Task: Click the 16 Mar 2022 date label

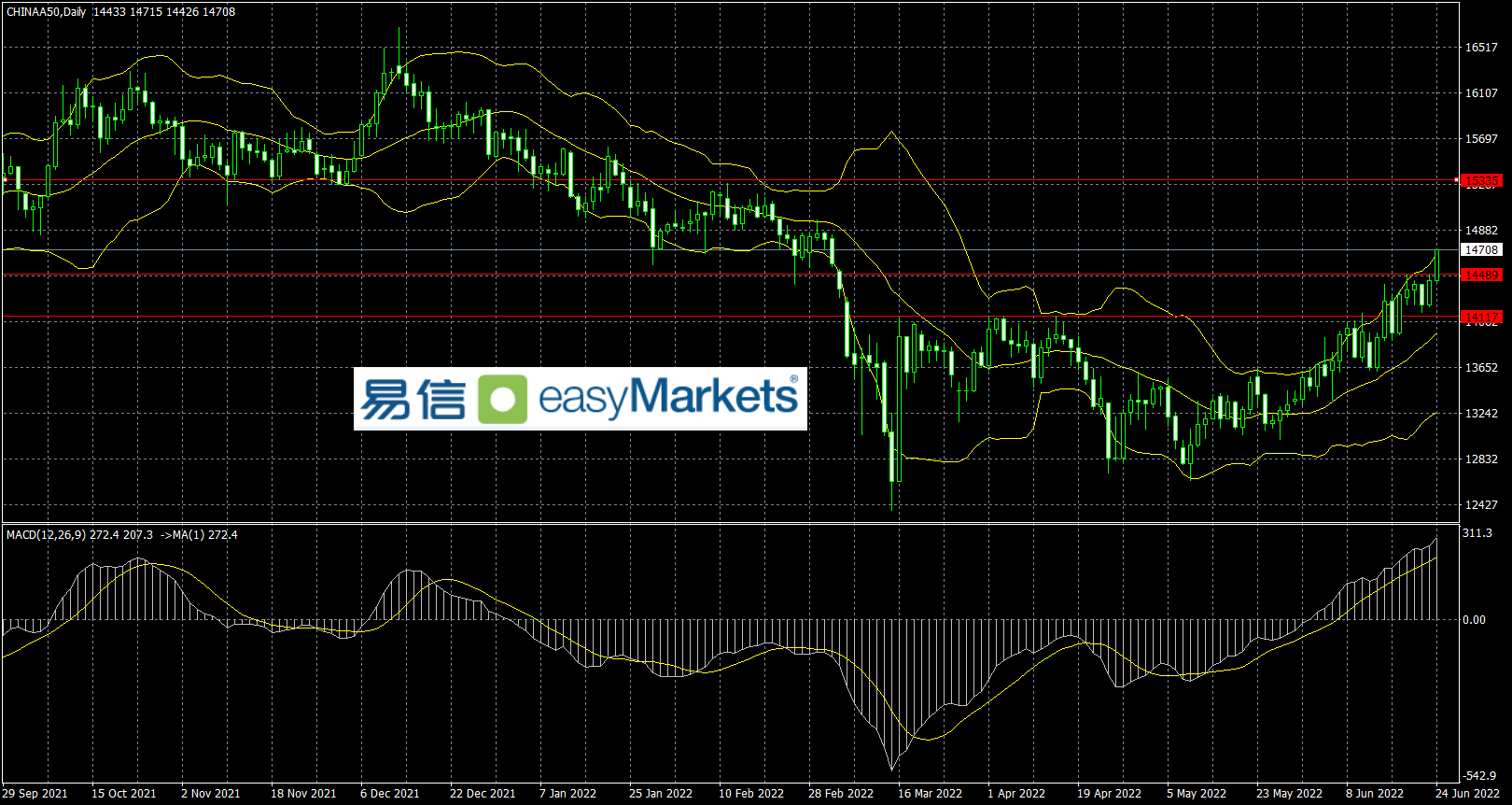Action: click(x=931, y=794)
